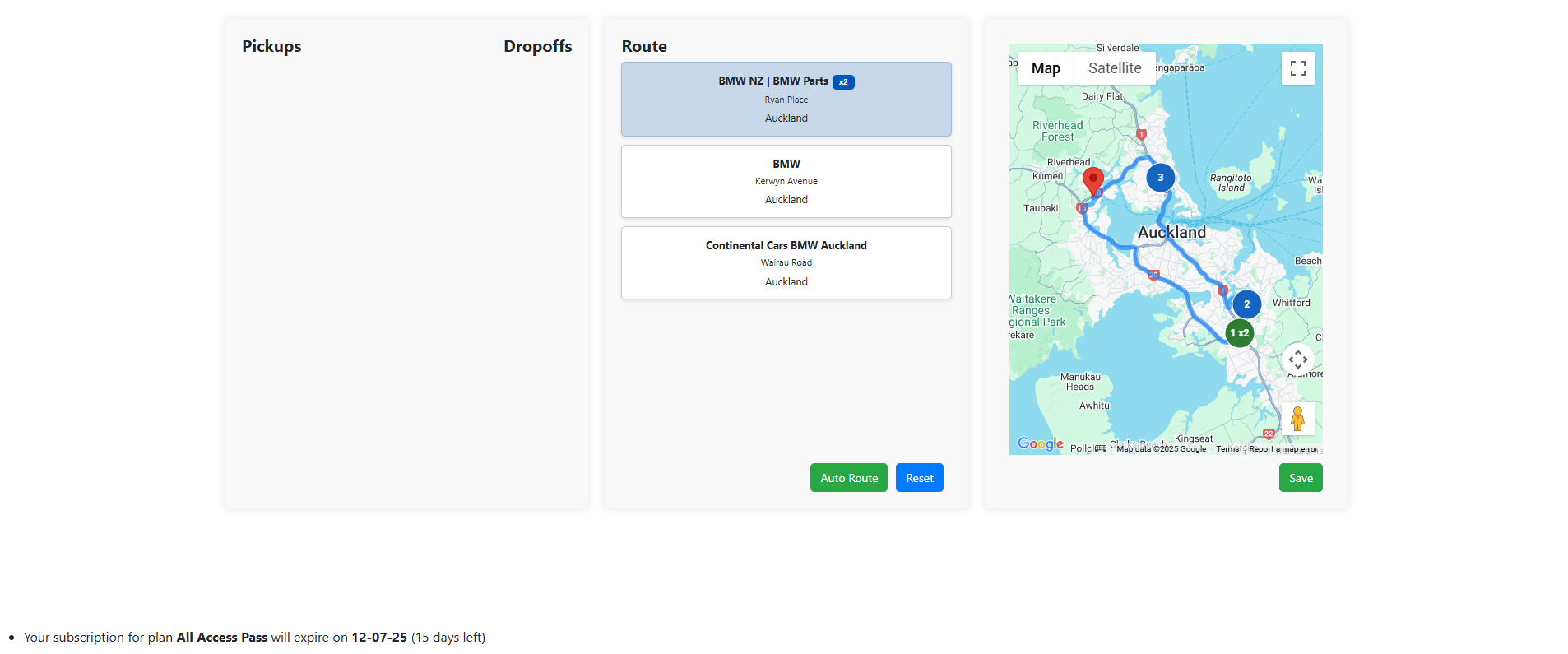Click the Manukau Heads map label
Screen dimensions: 1568x654
tap(1080, 382)
